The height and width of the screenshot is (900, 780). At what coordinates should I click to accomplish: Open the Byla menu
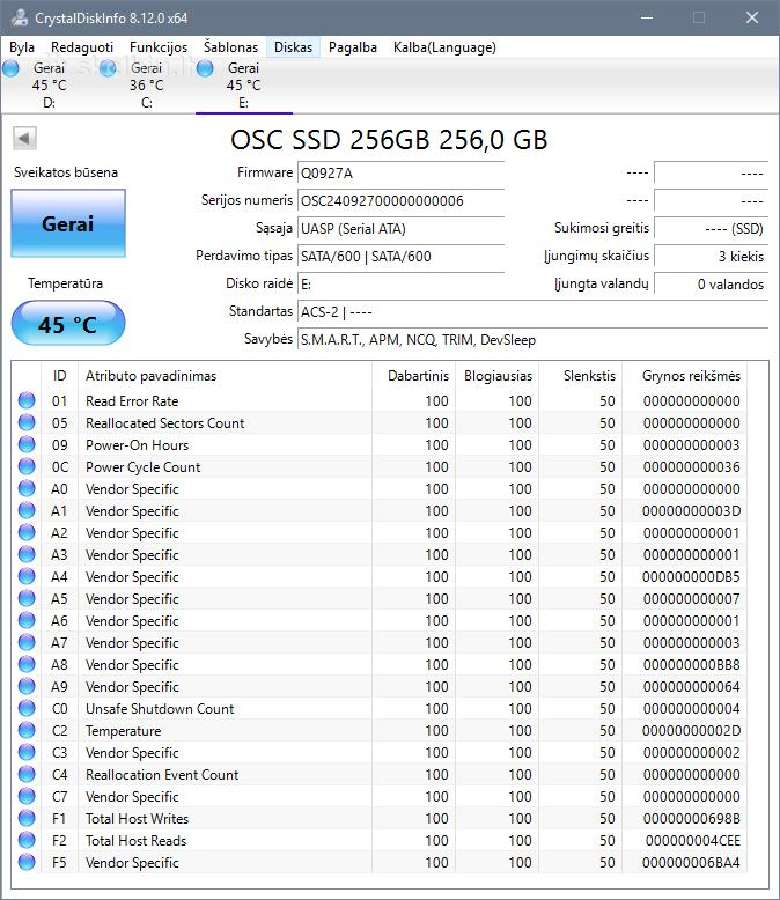coord(22,47)
